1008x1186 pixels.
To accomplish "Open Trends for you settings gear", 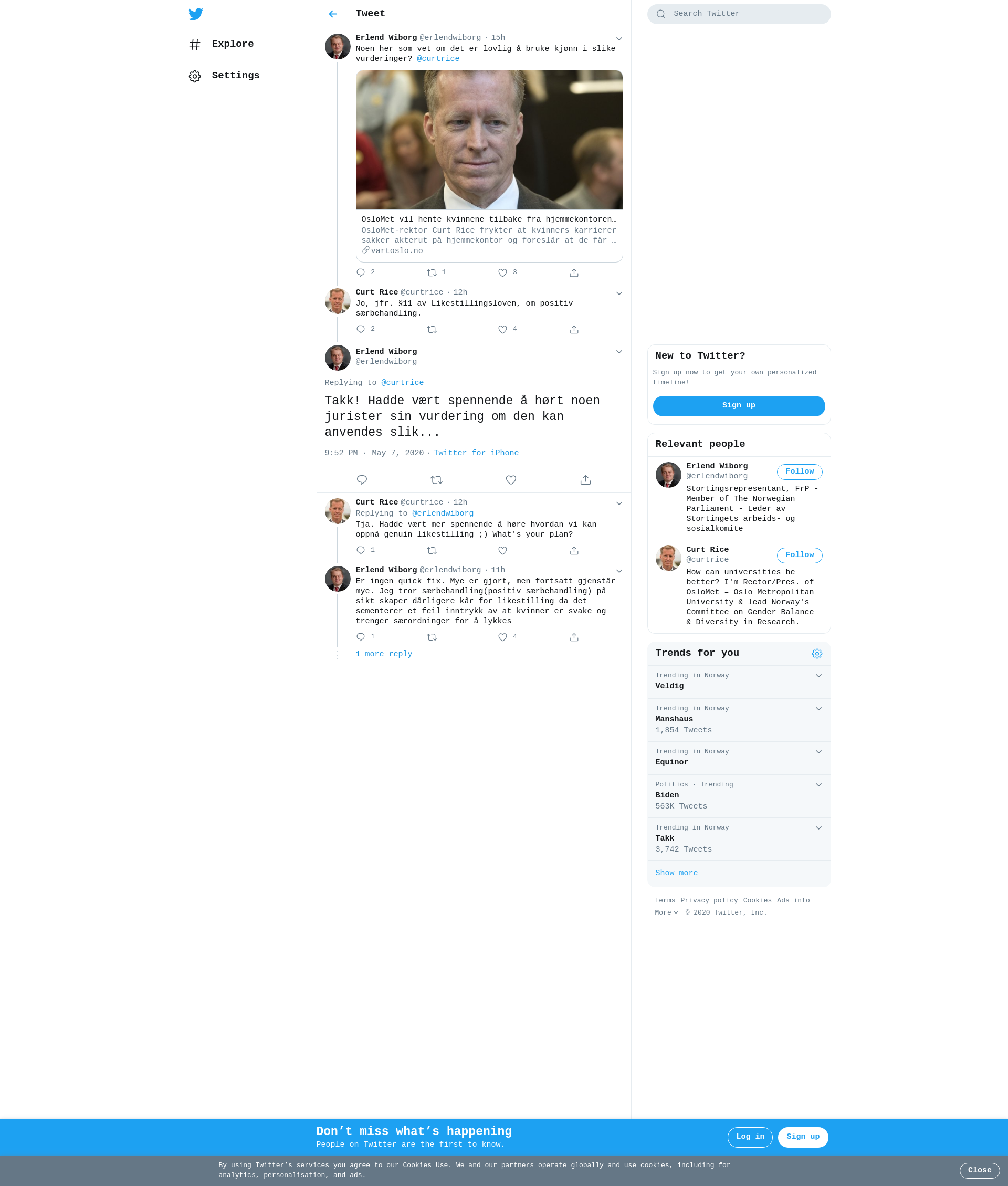I will pyautogui.click(x=816, y=654).
